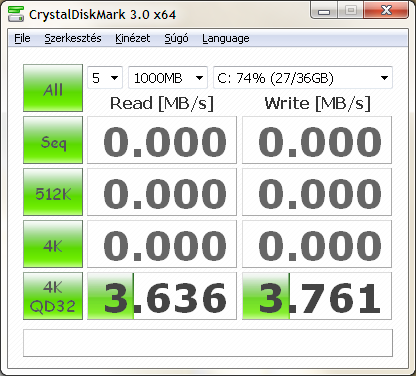
Task: Start the 512K random test
Action: [53, 192]
